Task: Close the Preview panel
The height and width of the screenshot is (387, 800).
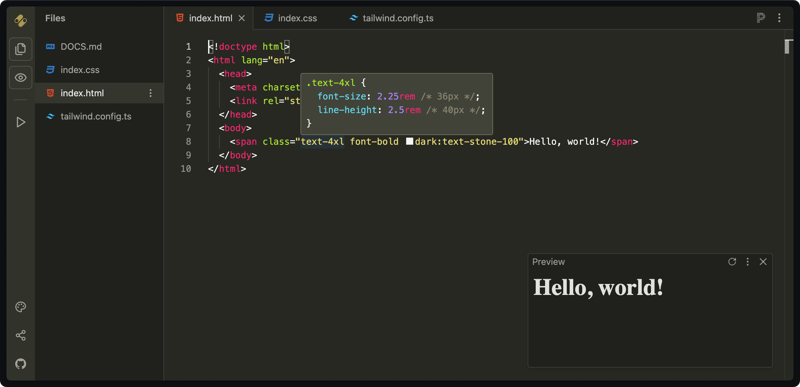Action: 763,262
